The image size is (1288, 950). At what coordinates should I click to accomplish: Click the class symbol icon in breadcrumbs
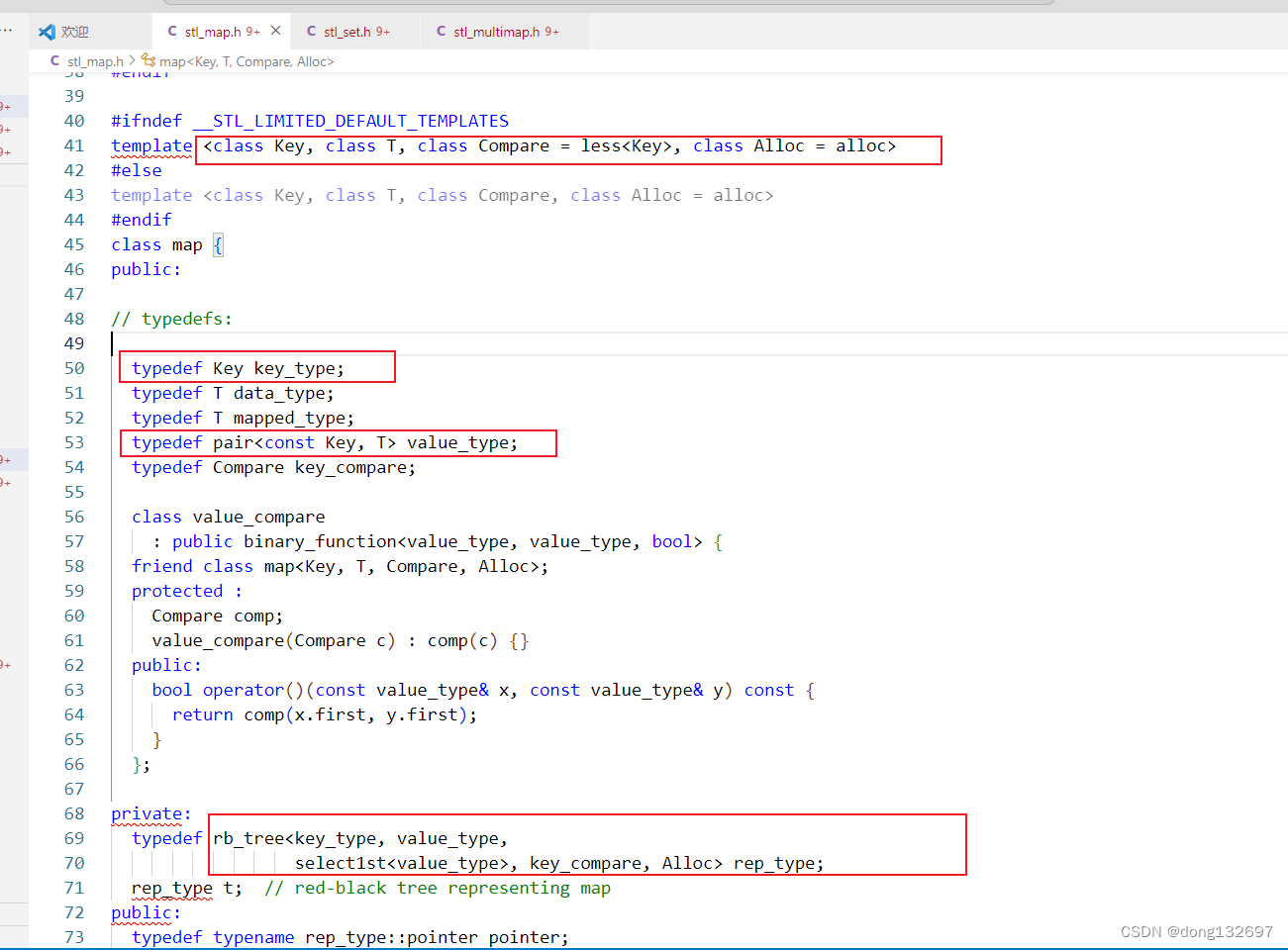coord(149,60)
